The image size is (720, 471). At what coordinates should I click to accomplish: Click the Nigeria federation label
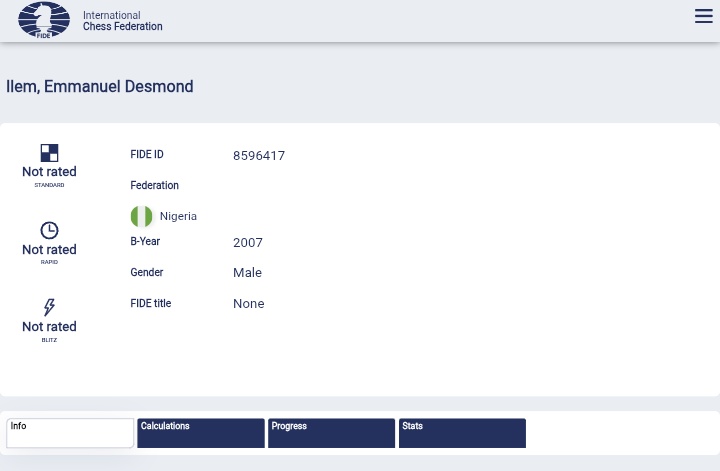(x=178, y=216)
